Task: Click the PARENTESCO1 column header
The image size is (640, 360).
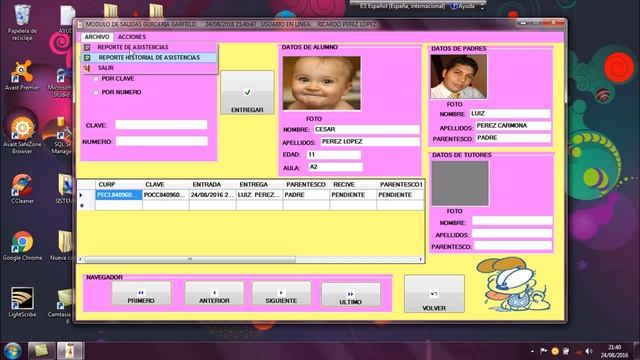Action: [x=400, y=184]
